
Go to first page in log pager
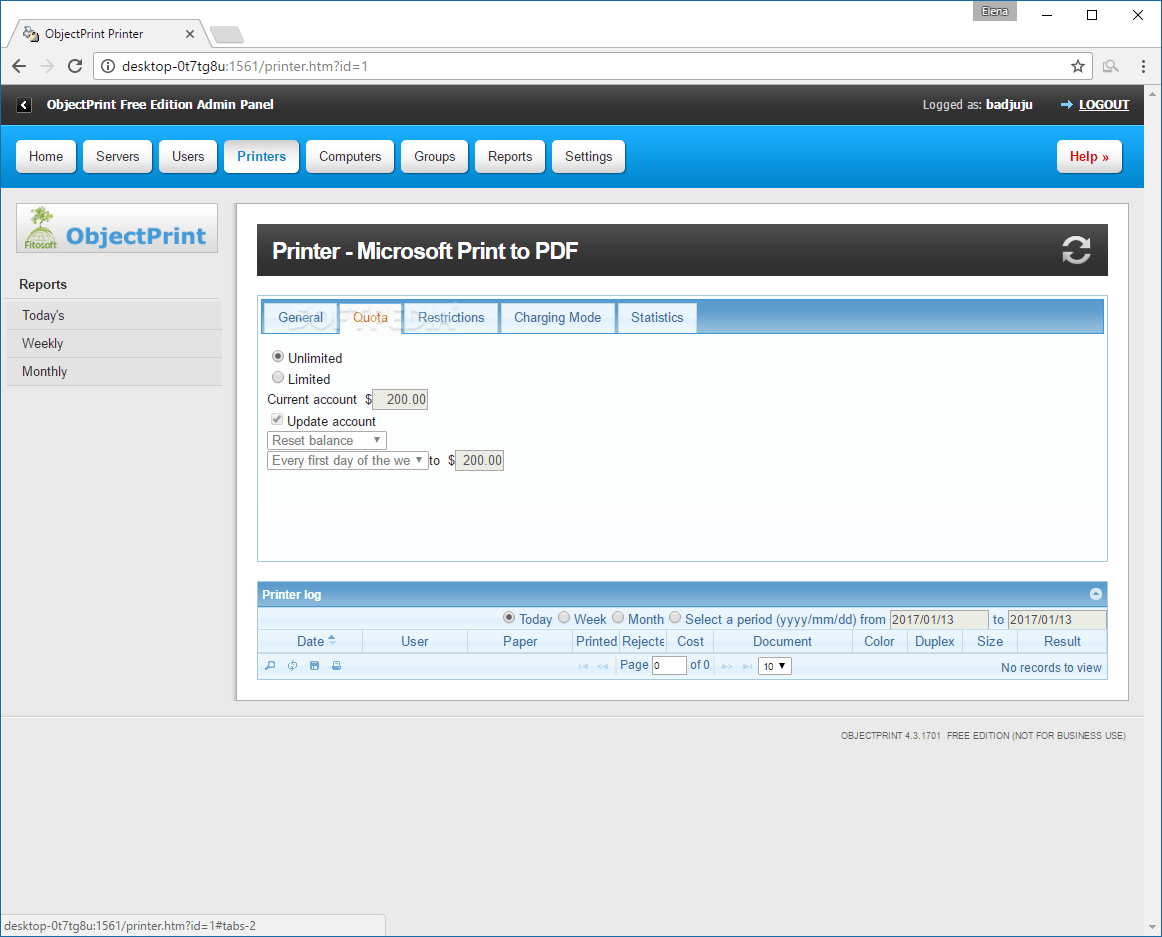tap(583, 666)
